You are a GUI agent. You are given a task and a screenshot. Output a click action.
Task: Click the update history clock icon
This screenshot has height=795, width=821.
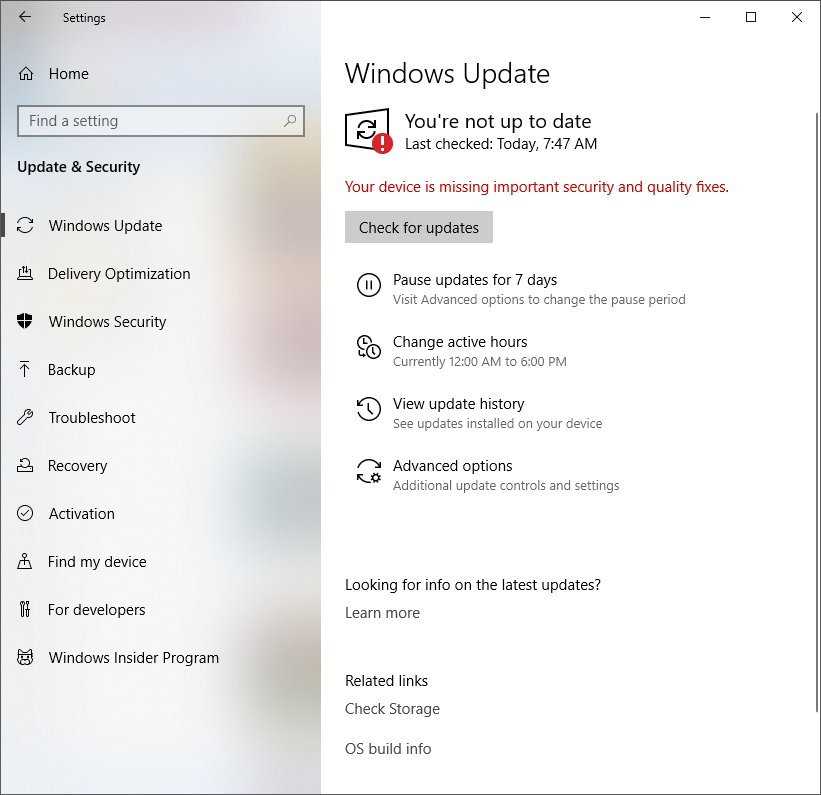click(x=369, y=409)
